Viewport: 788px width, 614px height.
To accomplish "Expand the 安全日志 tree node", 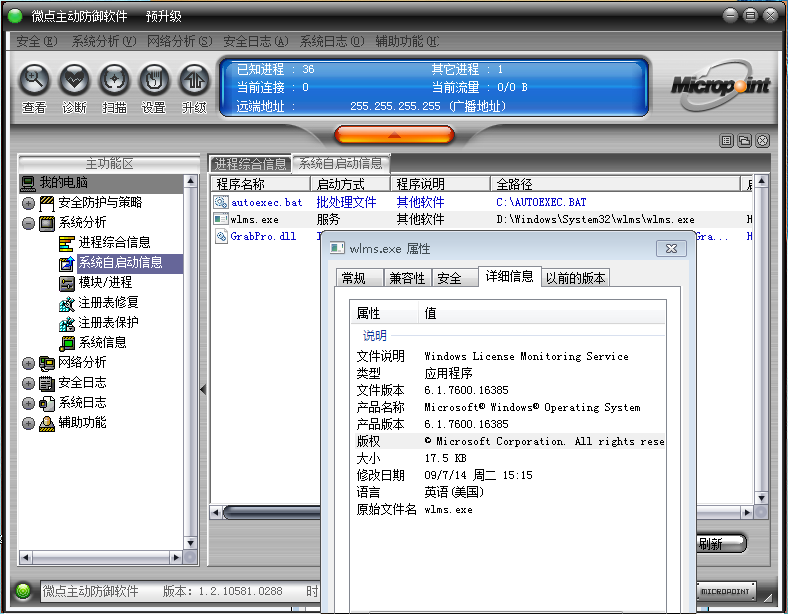I will 28,383.
